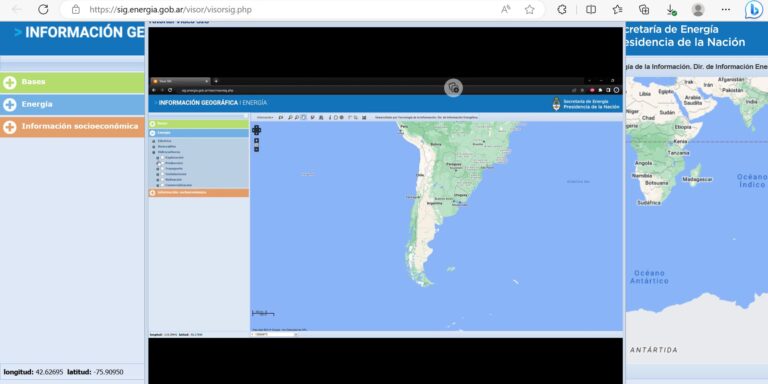Click the Madagascar label on the map

[x=697, y=180]
